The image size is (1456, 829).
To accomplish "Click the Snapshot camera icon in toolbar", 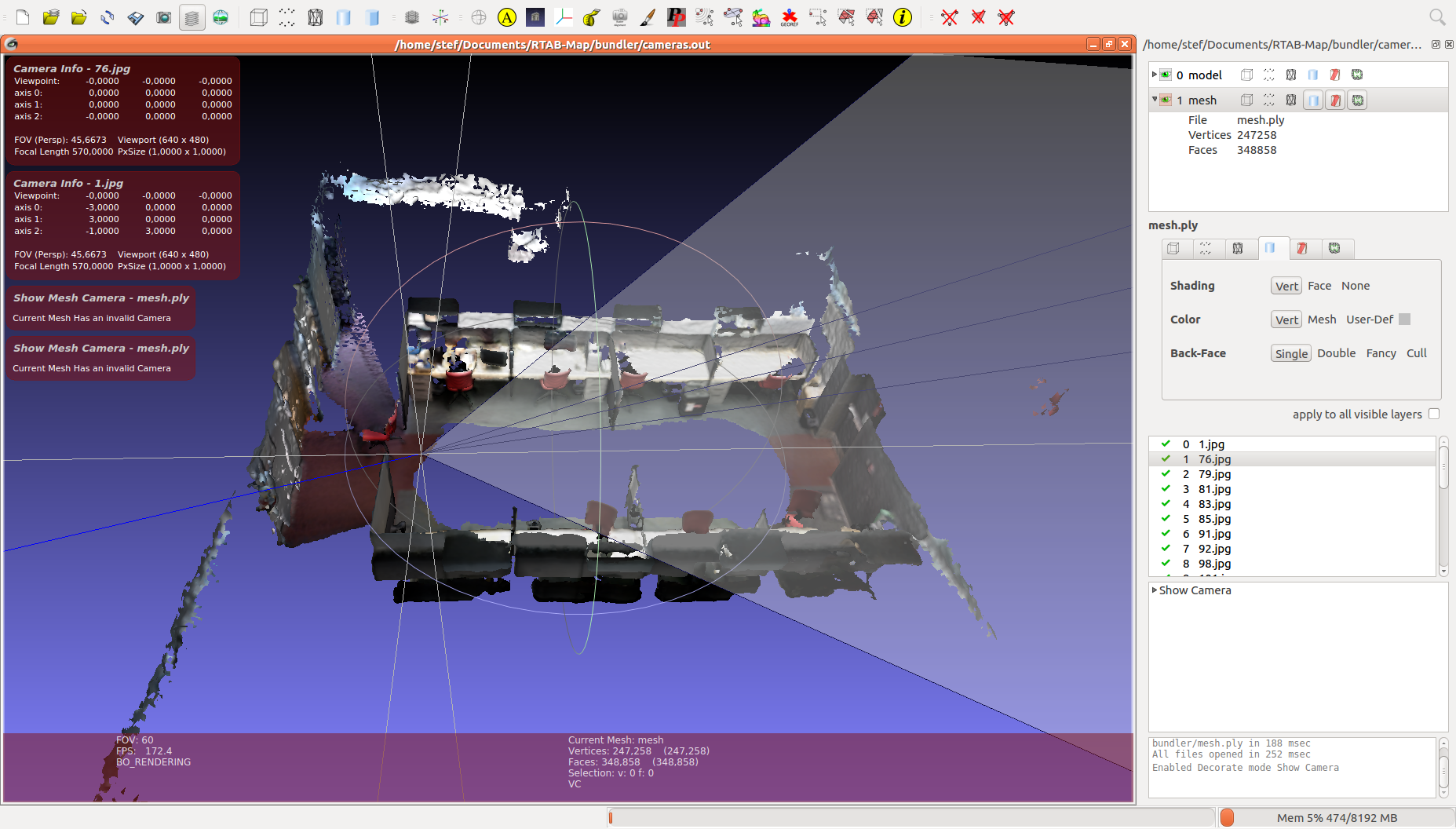I will click(163, 17).
